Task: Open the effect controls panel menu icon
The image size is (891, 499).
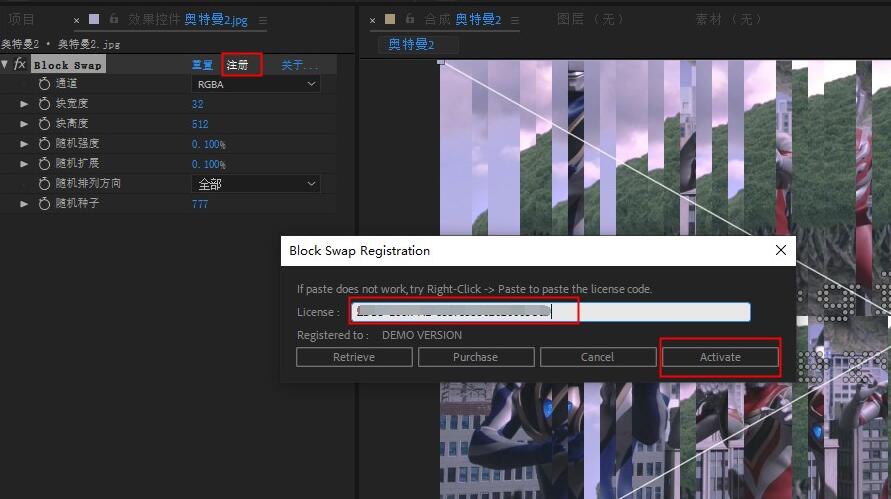Action: click(x=263, y=20)
